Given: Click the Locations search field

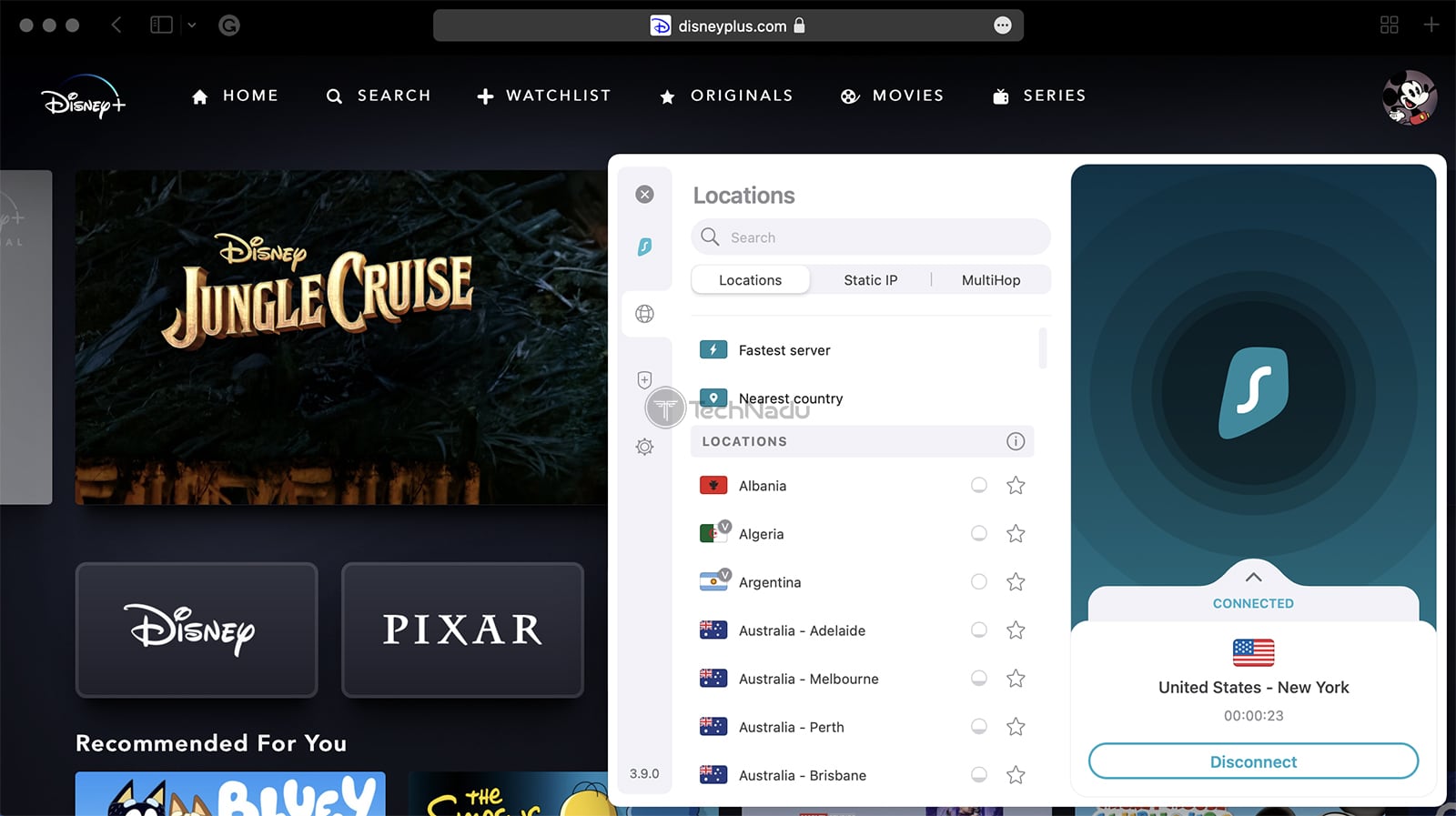Looking at the screenshot, I should tap(870, 237).
